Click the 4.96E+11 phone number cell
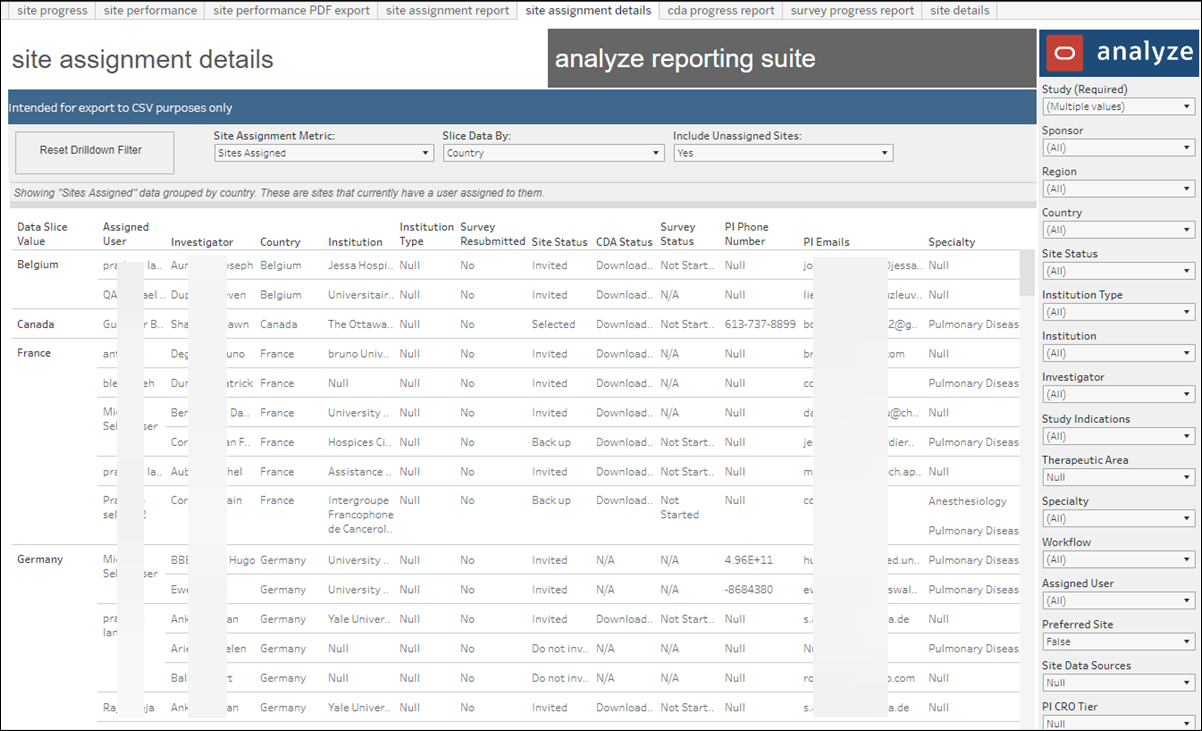This screenshot has width=1202, height=731. [749, 561]
